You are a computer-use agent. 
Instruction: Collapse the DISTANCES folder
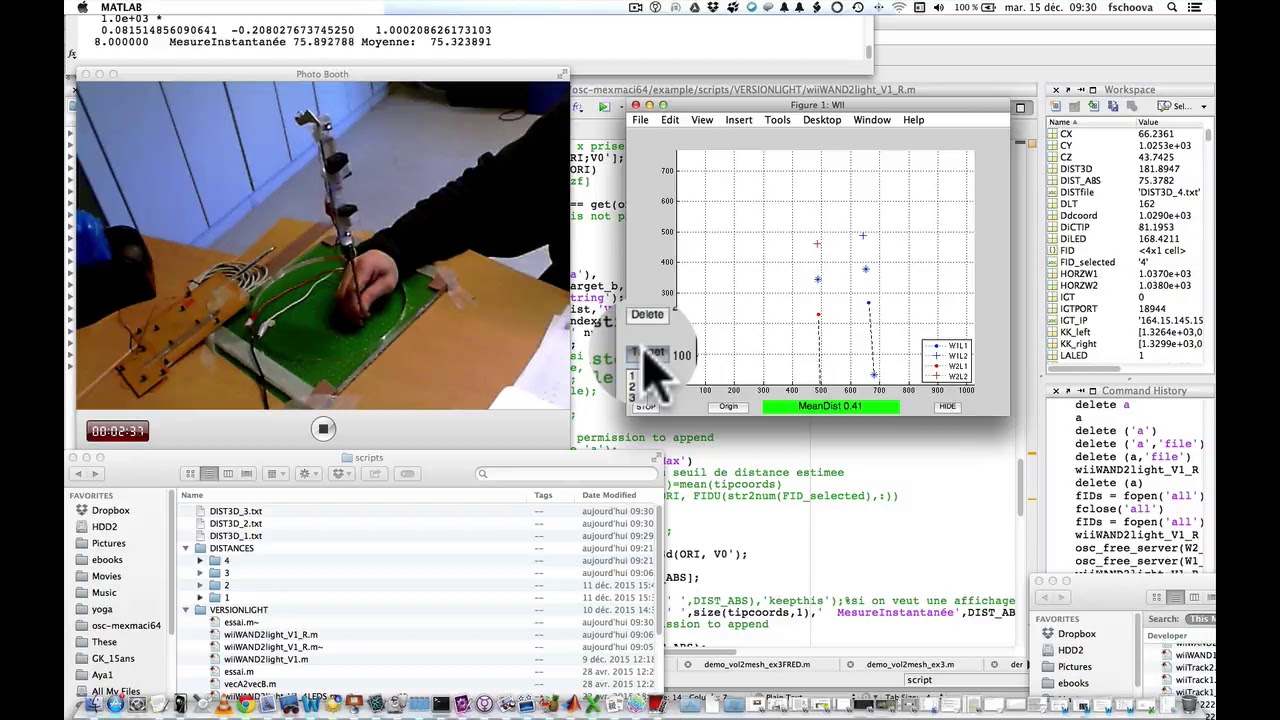click(186, 548)
